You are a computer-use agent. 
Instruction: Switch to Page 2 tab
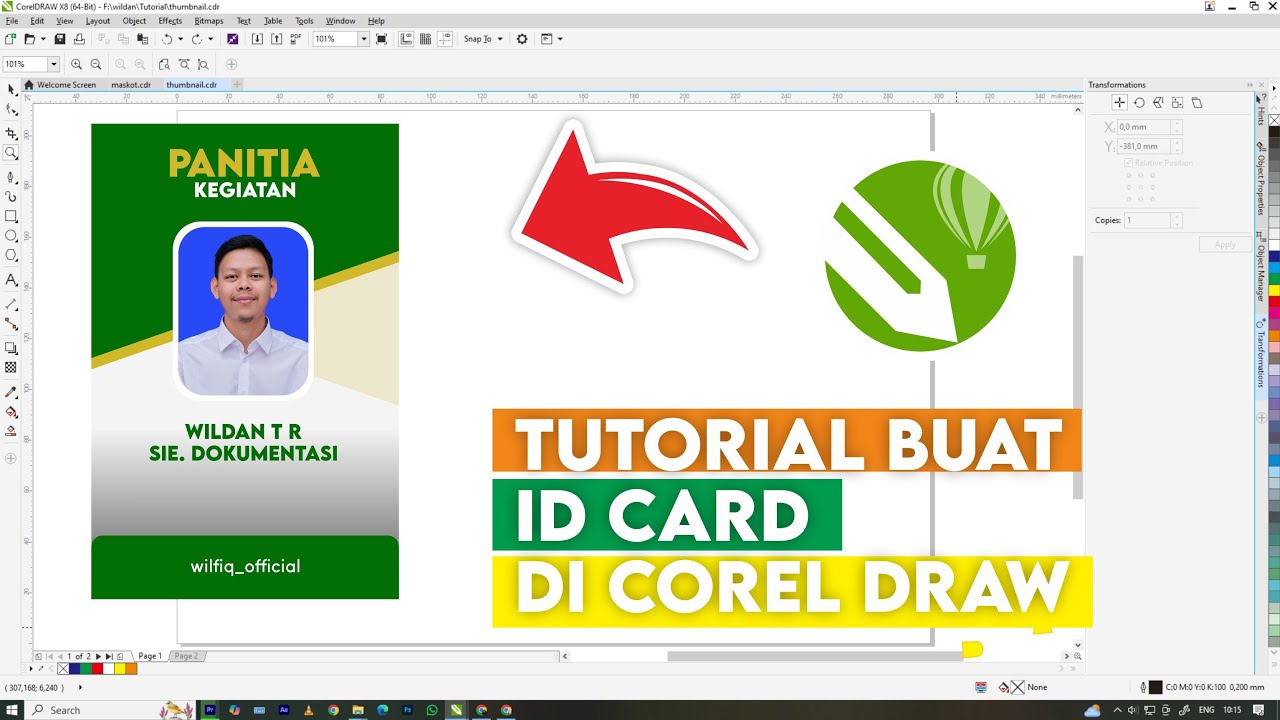[186, 656]
